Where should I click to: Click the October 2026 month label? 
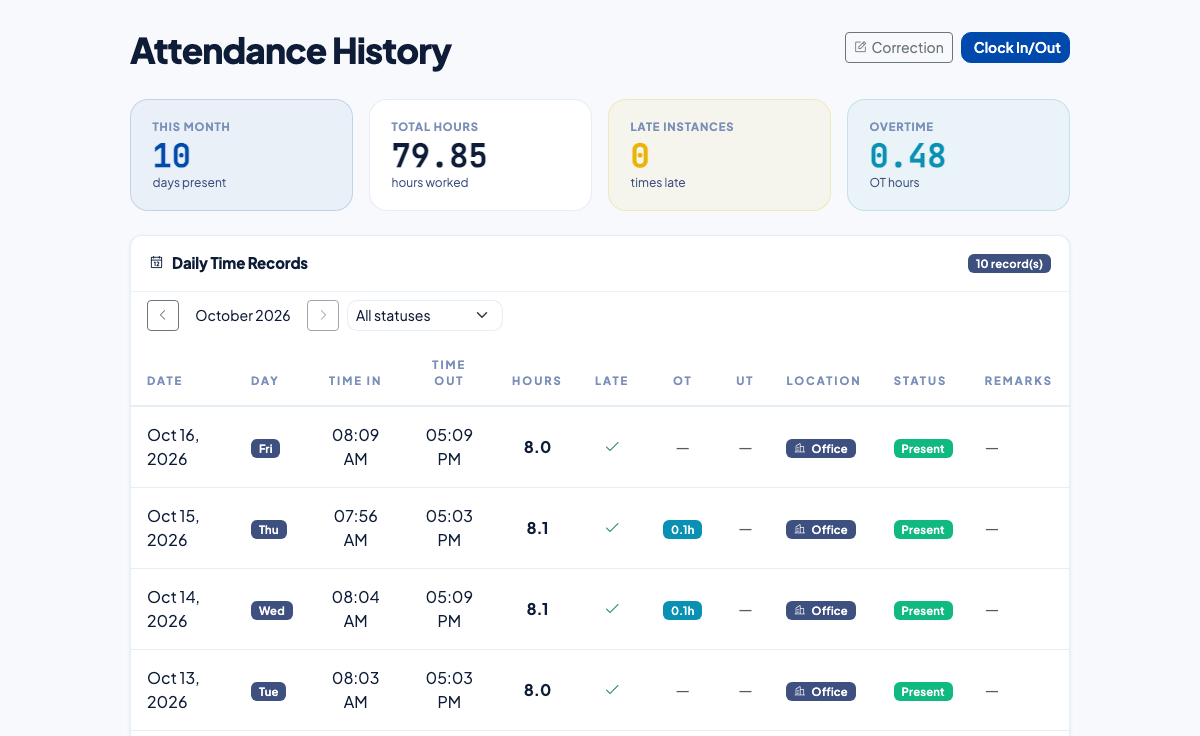pyautogui.click(x=243, y=315)
